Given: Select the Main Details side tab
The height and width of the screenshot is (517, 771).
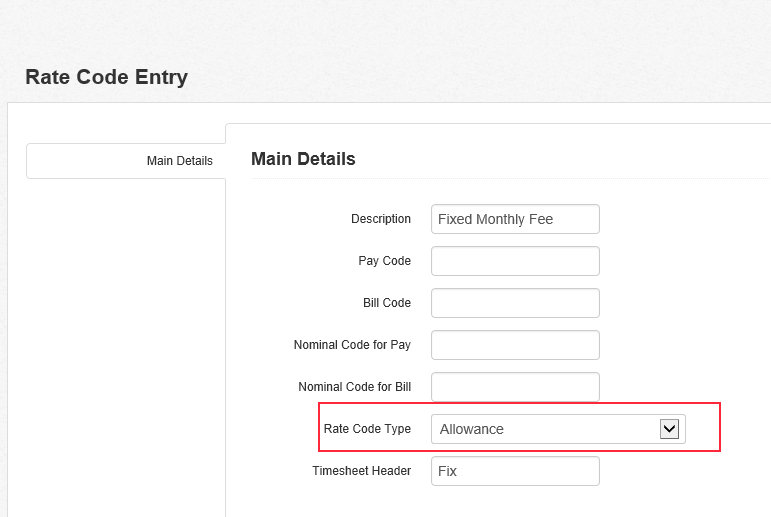Looking at the screenshot, I should pyautogui.click(x=126, y=161).
